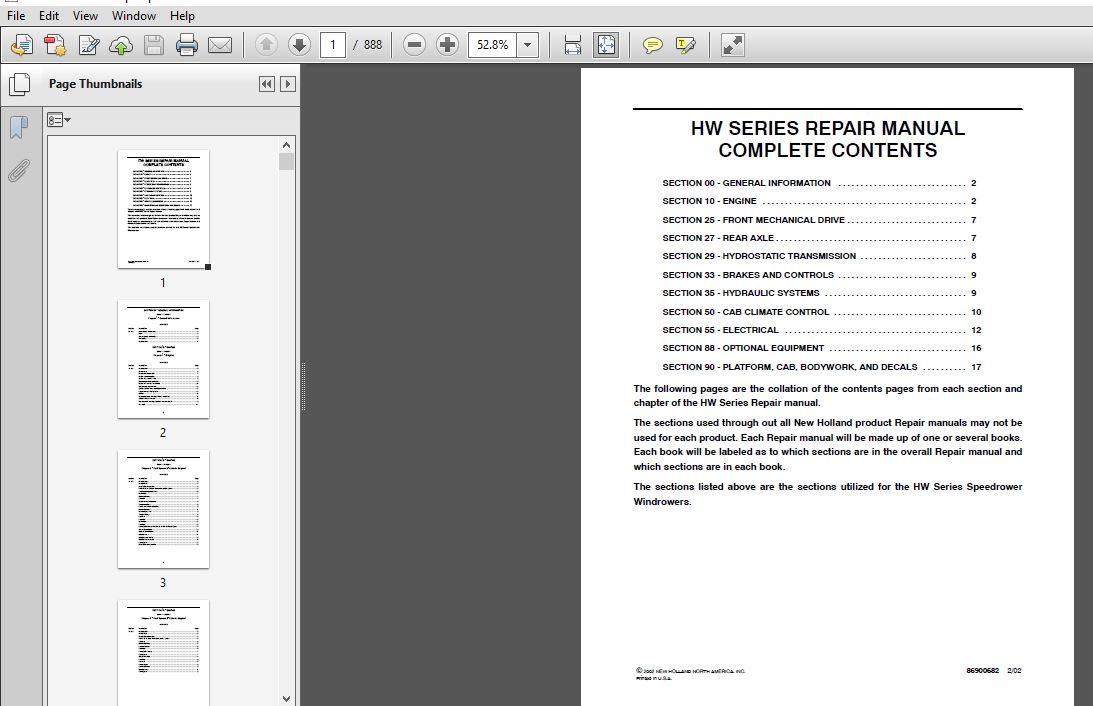
Task: Open the Edit menu
Action: 49,15
